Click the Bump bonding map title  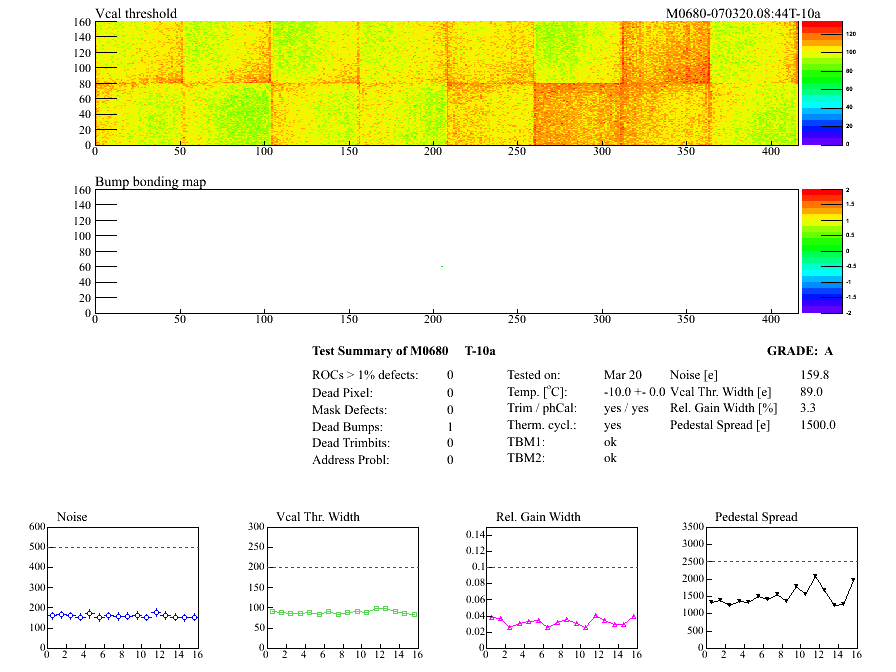(x=150, y=182)
